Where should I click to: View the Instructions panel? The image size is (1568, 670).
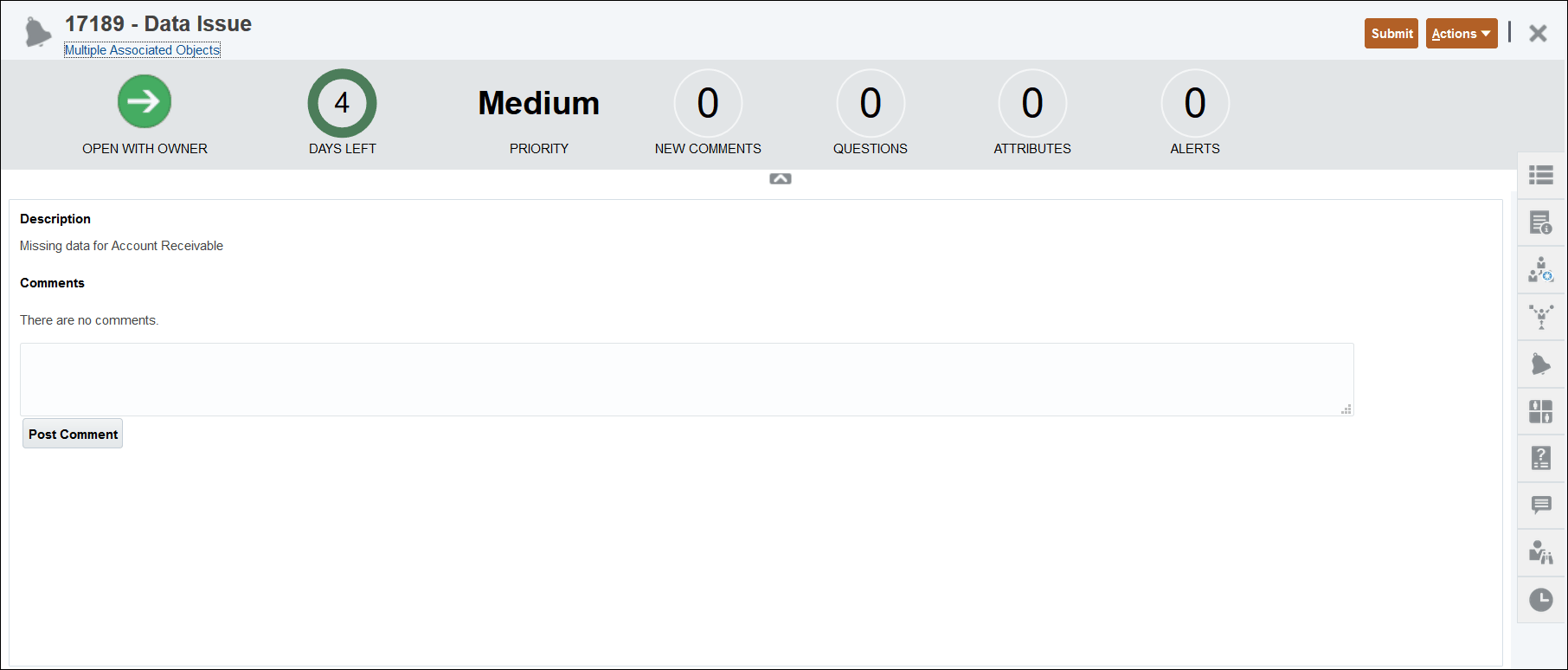click(1541, 222)
